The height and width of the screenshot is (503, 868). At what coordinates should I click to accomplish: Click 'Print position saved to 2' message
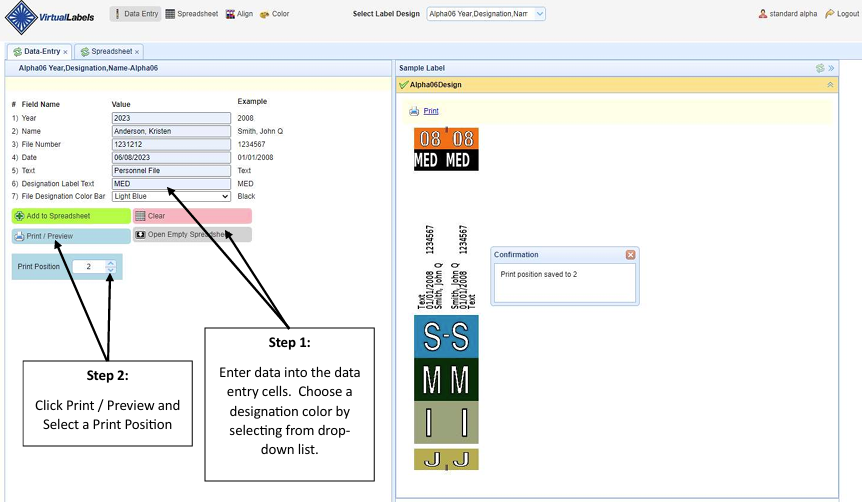539,274
